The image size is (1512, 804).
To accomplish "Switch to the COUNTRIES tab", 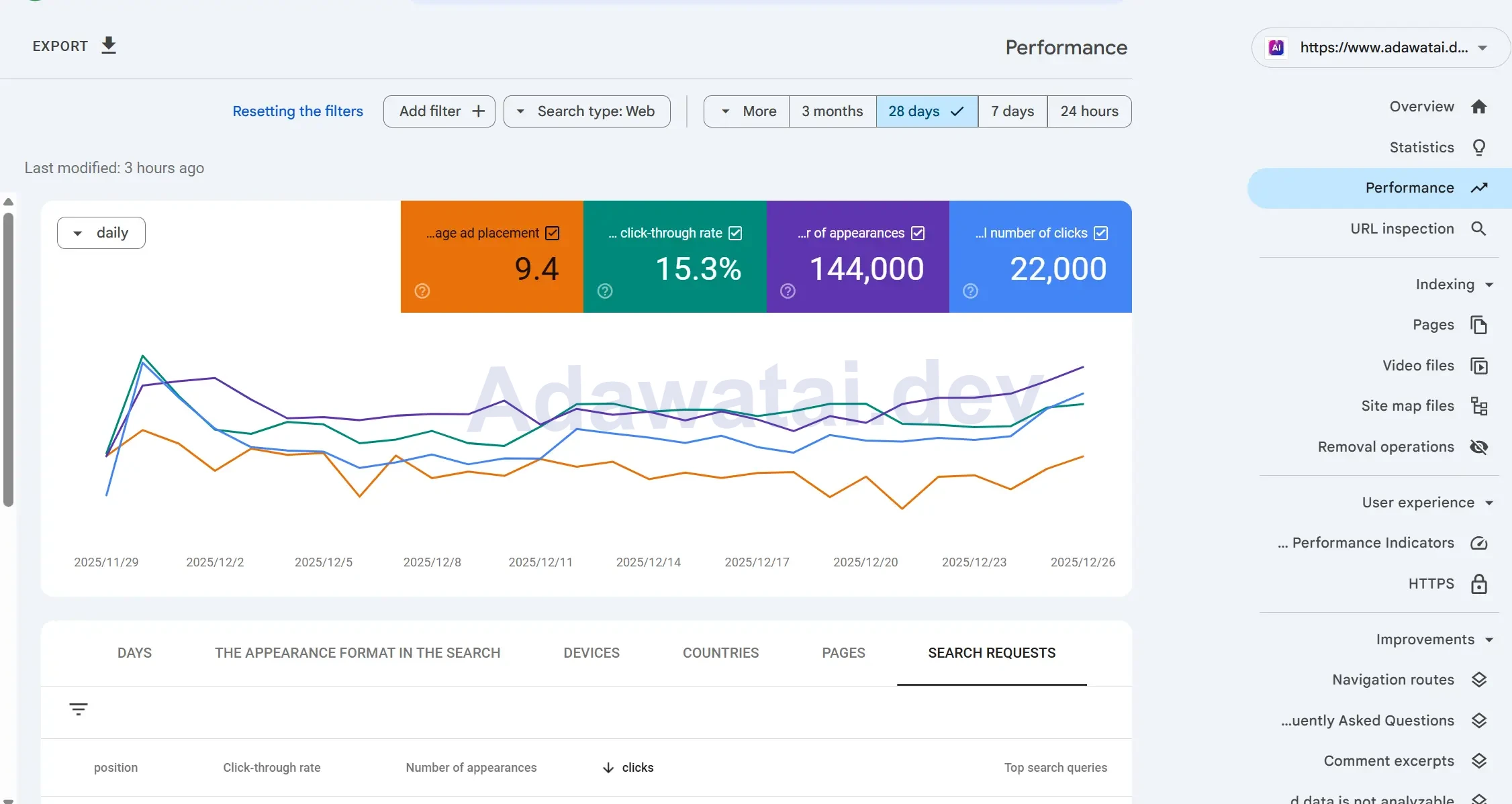I will (x=720, y=653).
